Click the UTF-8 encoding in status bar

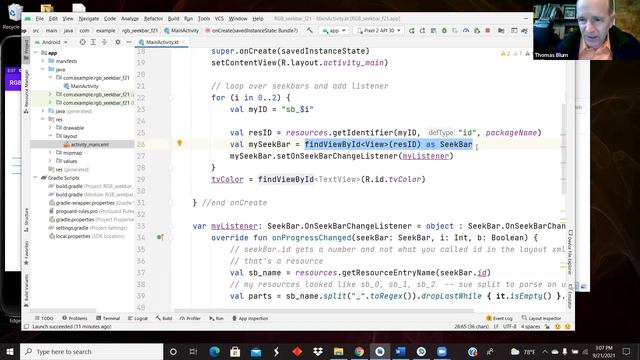point(510,327)
